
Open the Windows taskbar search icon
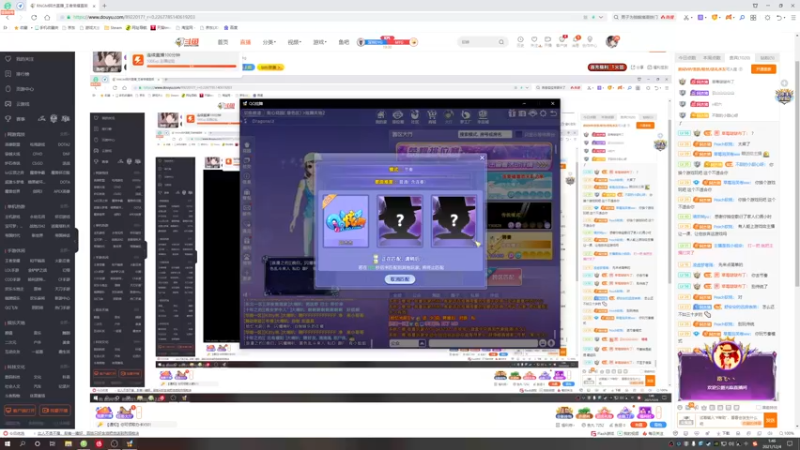coord(22,444)
